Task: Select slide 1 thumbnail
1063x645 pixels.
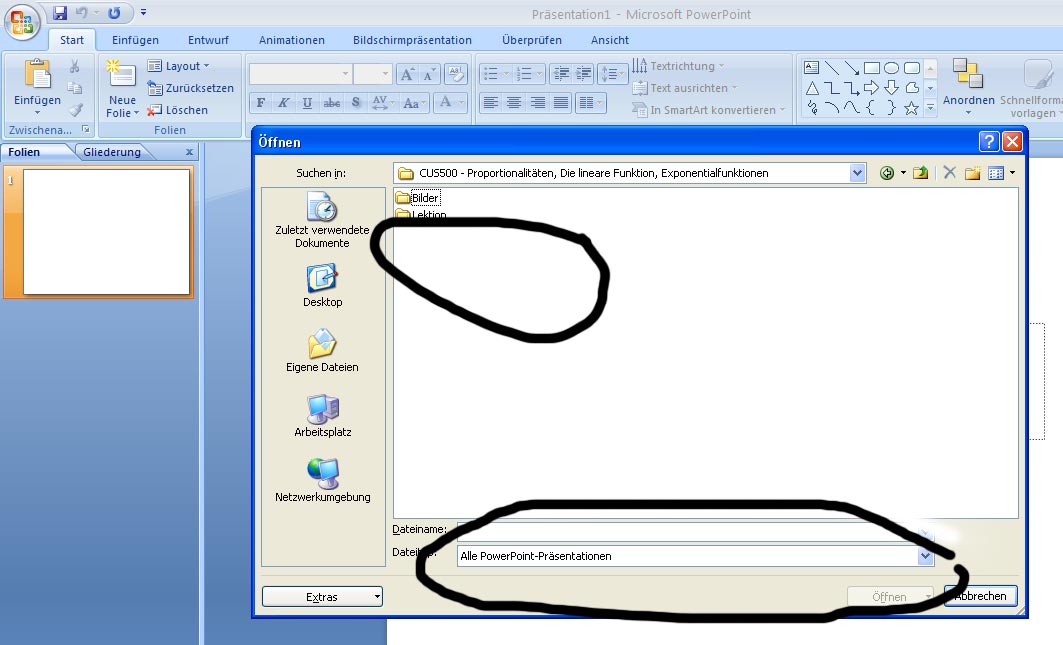Action: (x=106, y=231)
